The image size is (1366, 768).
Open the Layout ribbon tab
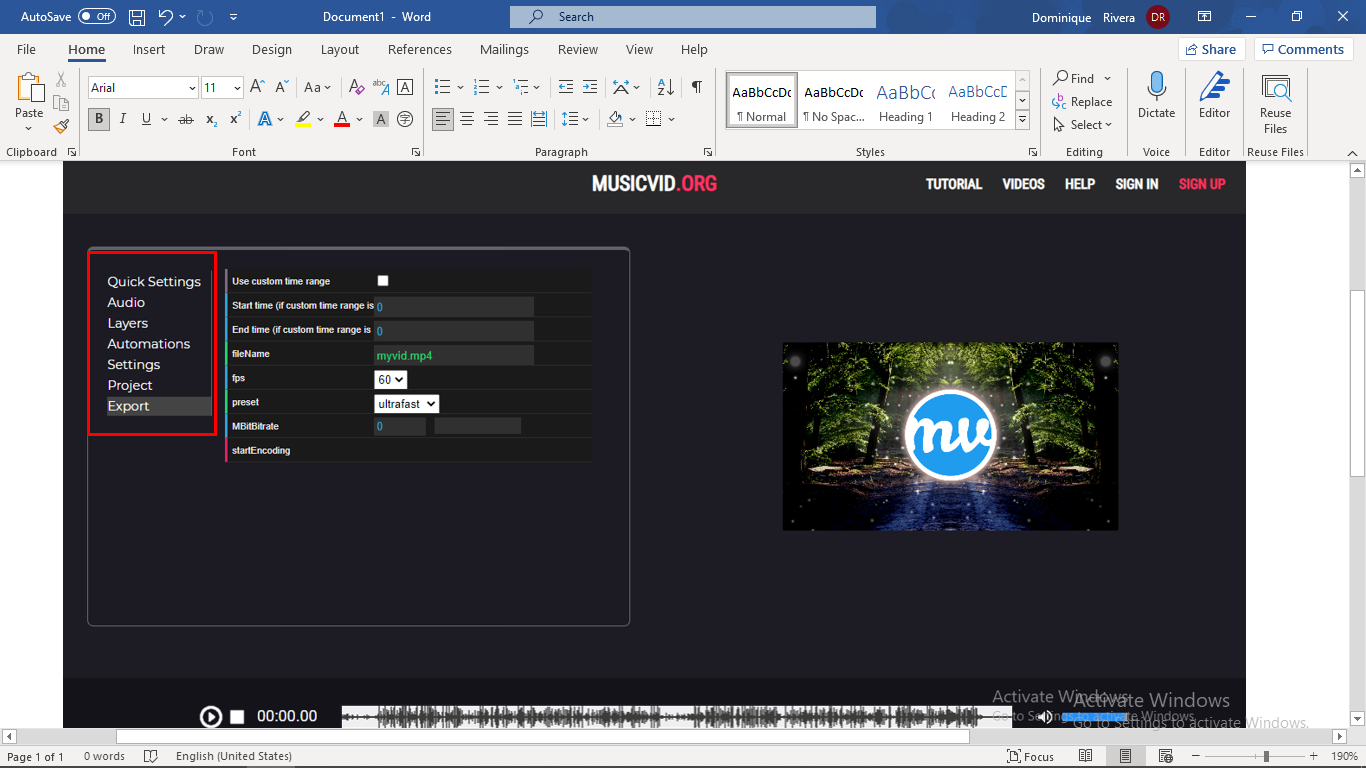(x=340, y=49)
